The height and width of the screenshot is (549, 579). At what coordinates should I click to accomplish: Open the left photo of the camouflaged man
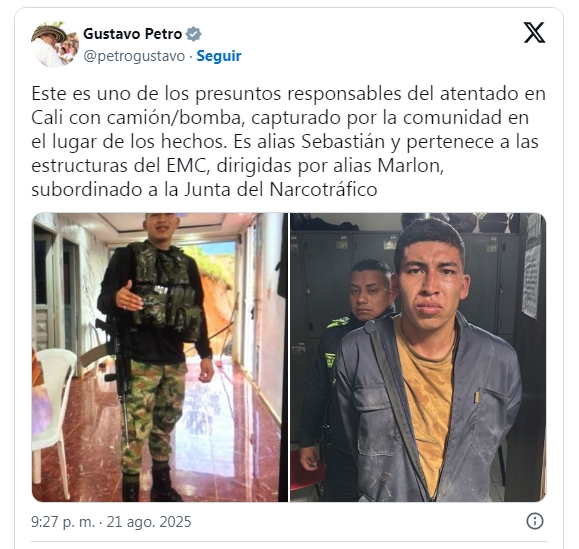coord(160,357)
